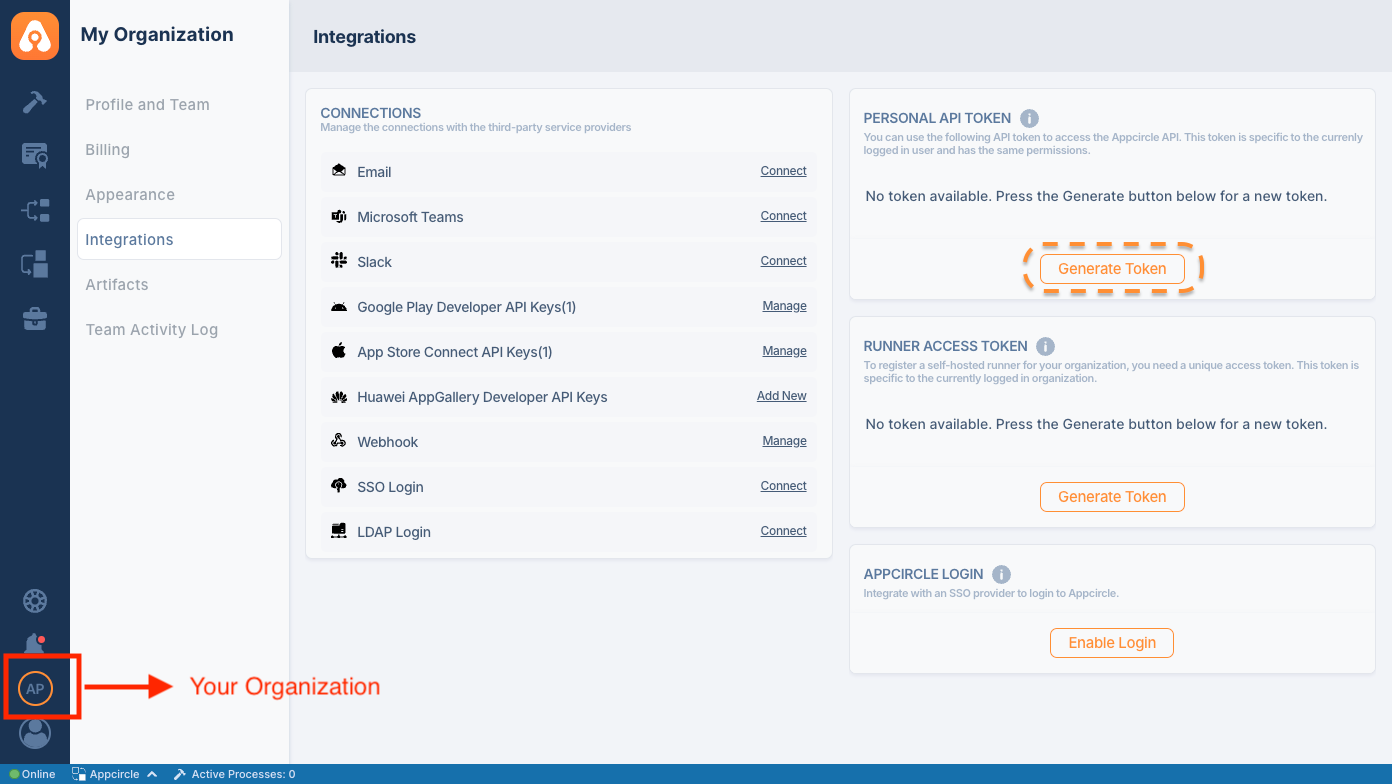Image resolution: width=1392 pixels, height=784 pixels.
Task: Open the Build module hammer icon
Action: tap(35, 102)
